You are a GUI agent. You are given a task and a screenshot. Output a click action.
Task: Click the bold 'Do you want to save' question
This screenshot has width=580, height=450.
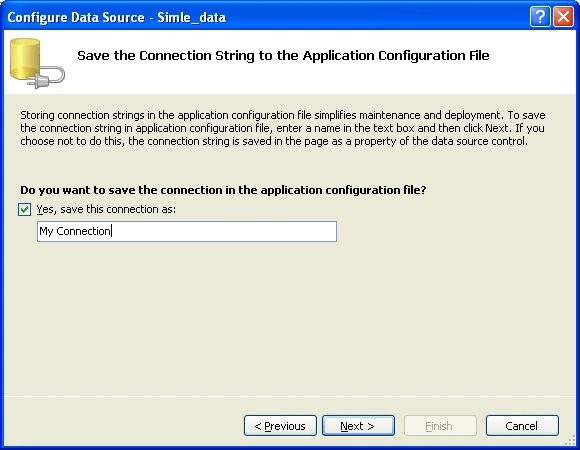click(223, 190)
